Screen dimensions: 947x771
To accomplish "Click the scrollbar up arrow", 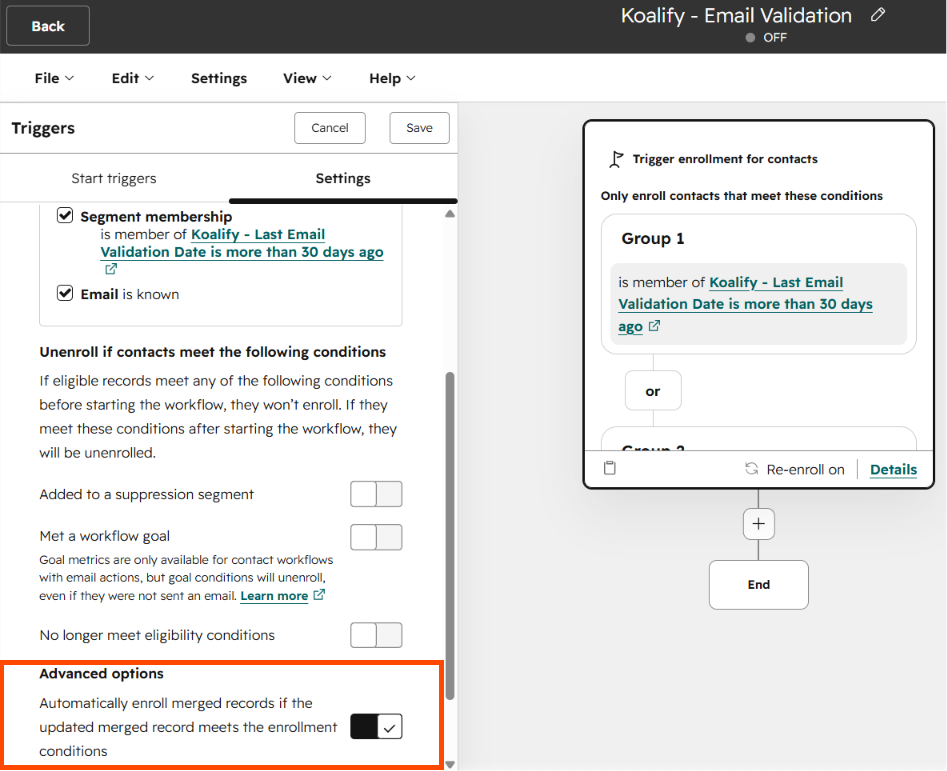I will coord(450,214).
